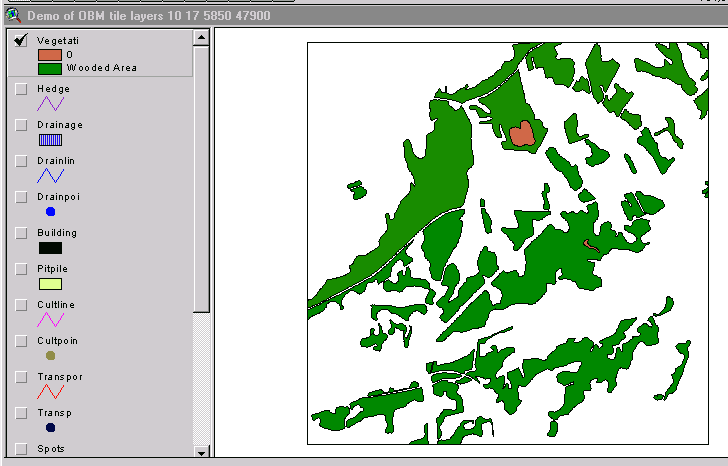Enable the Drainage layer checkbox

tap(21, 125)
